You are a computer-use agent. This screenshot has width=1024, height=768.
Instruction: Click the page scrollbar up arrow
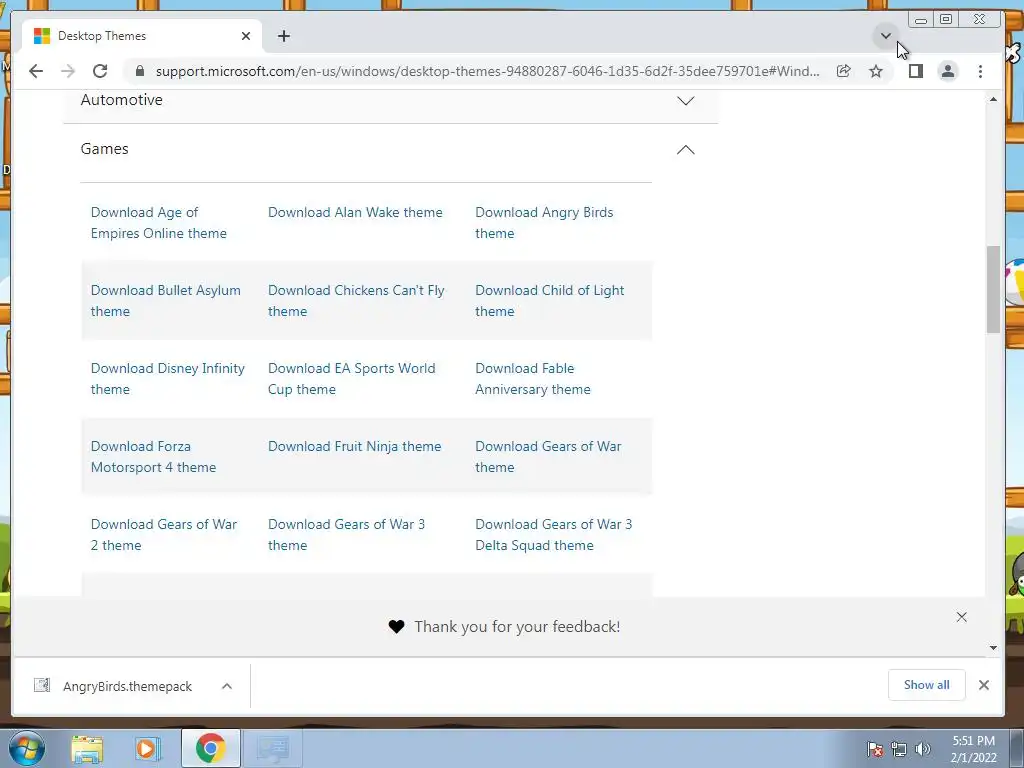[993, 99]
